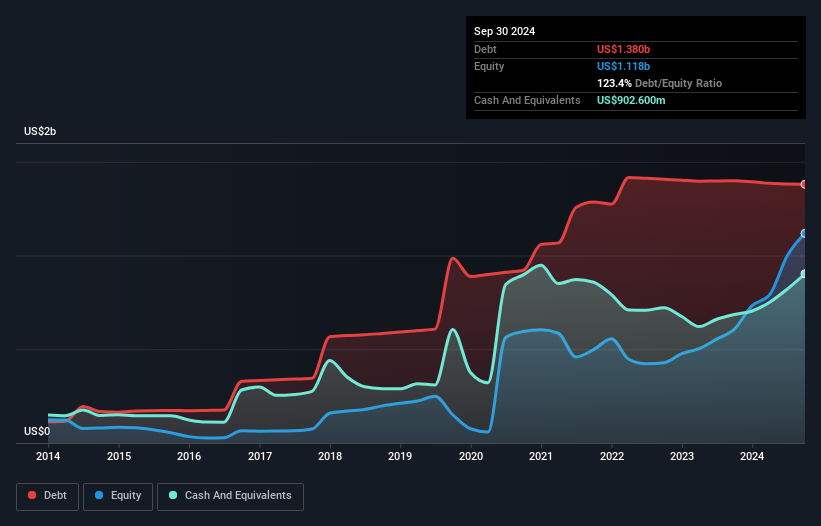Select the 2016 x-axis label
Viewport: 821px width, 526px height.
189,456
